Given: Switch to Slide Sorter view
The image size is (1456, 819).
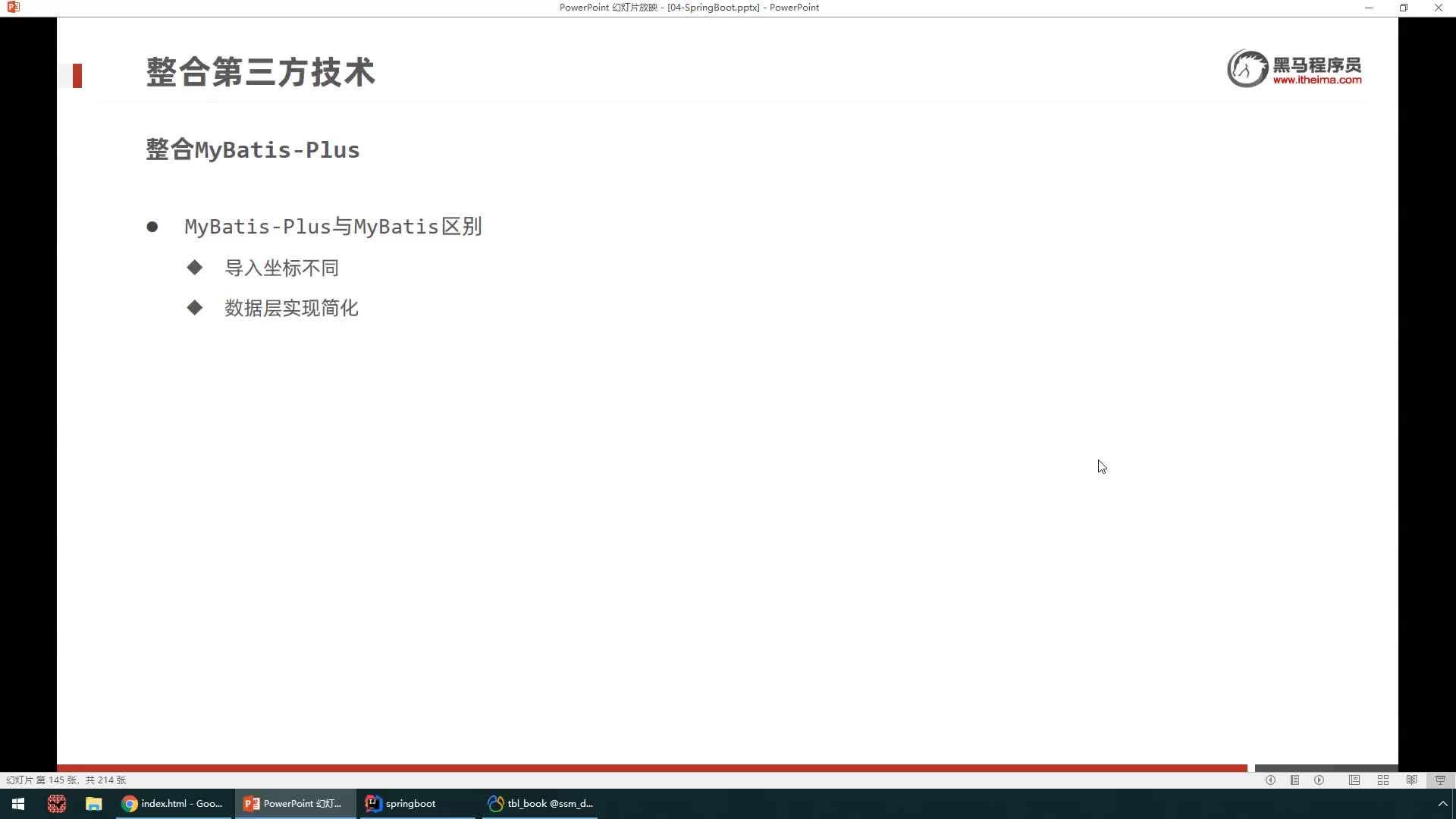Looking at the screenshot, I should (1383, 780).
